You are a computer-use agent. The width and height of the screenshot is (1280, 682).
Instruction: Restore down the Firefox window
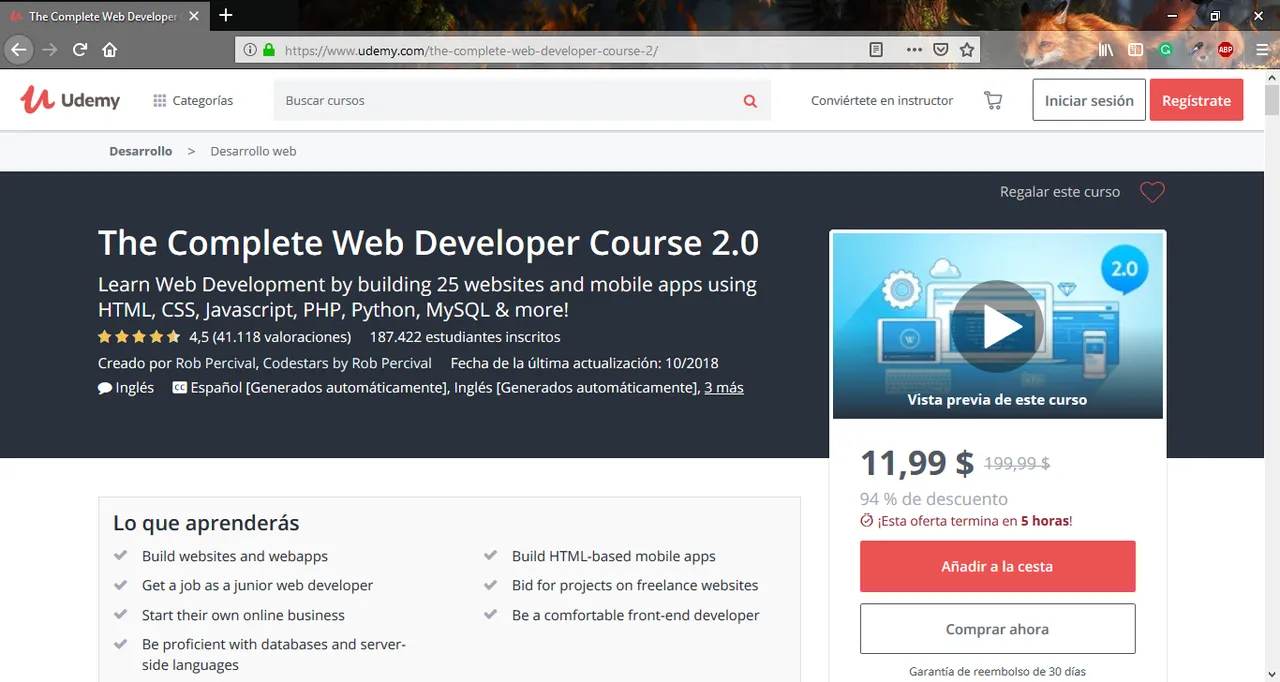(x=1215, y=15)
